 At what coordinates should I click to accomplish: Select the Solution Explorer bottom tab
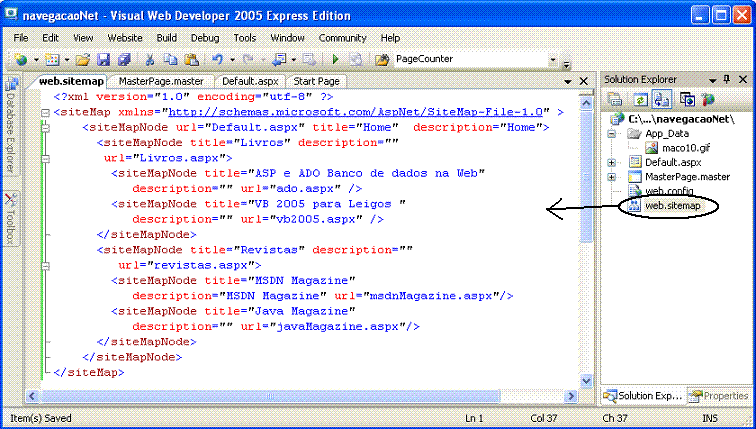point(643,396)
